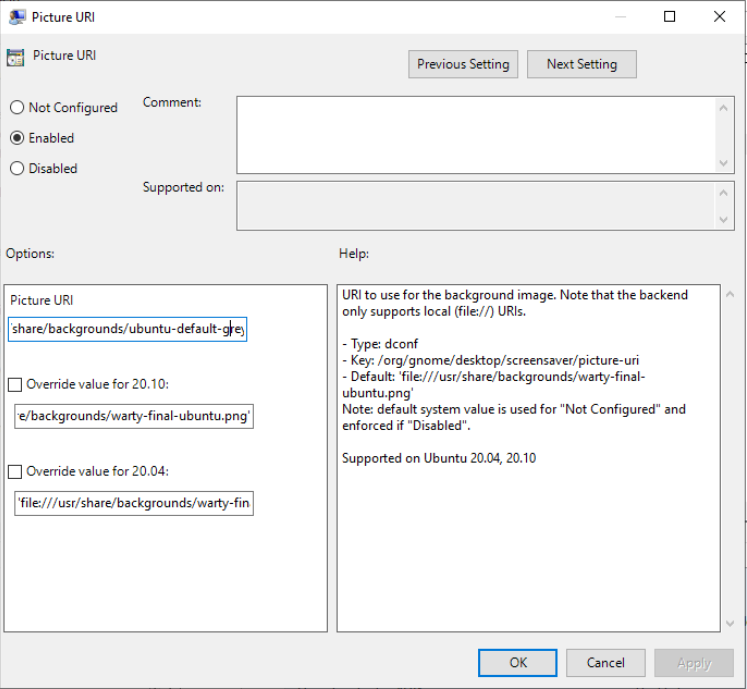Click the Help pane scroll down arrow

[x=729, y=623]
